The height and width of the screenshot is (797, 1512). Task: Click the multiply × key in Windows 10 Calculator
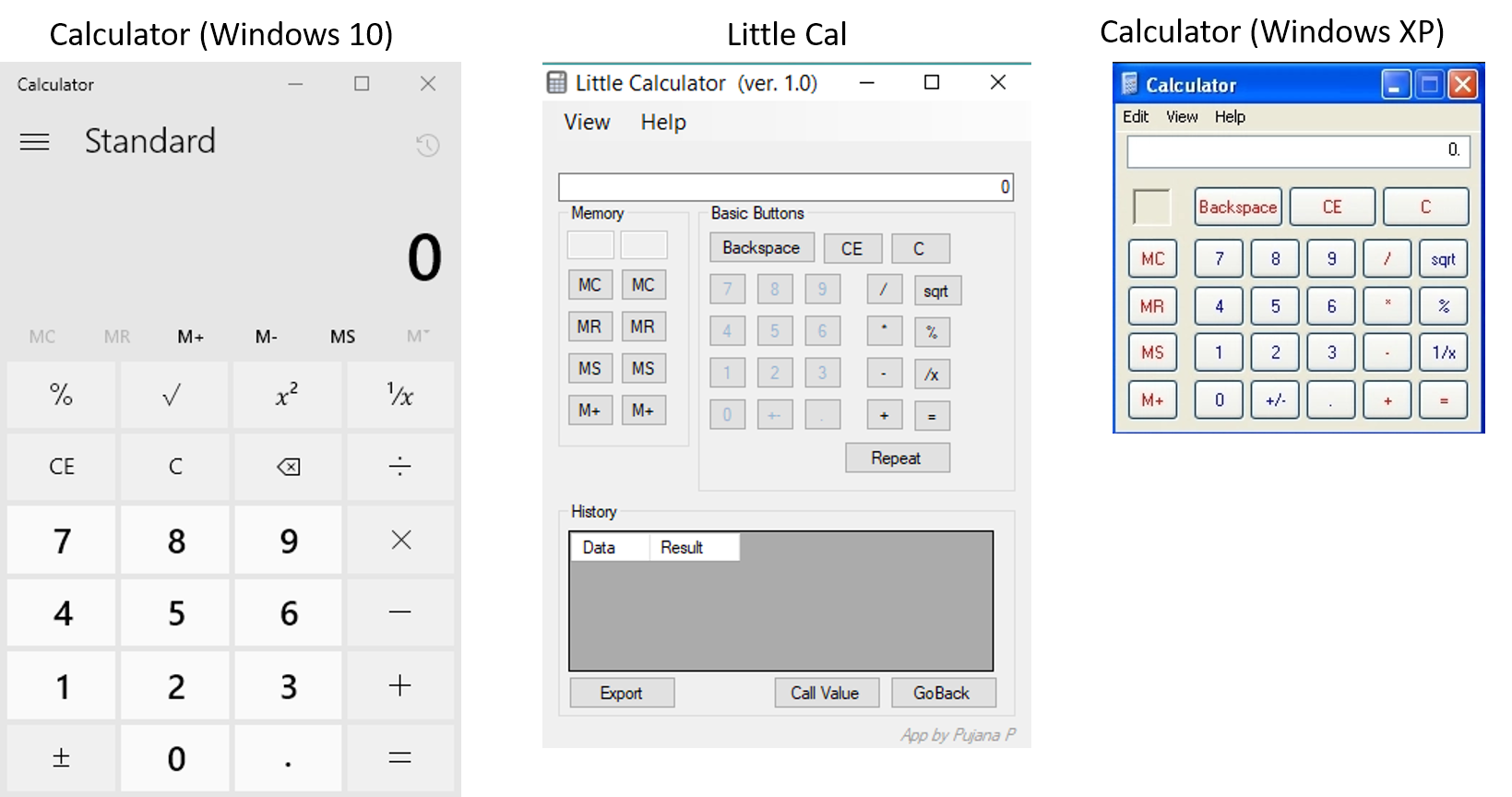click(400, 540)
